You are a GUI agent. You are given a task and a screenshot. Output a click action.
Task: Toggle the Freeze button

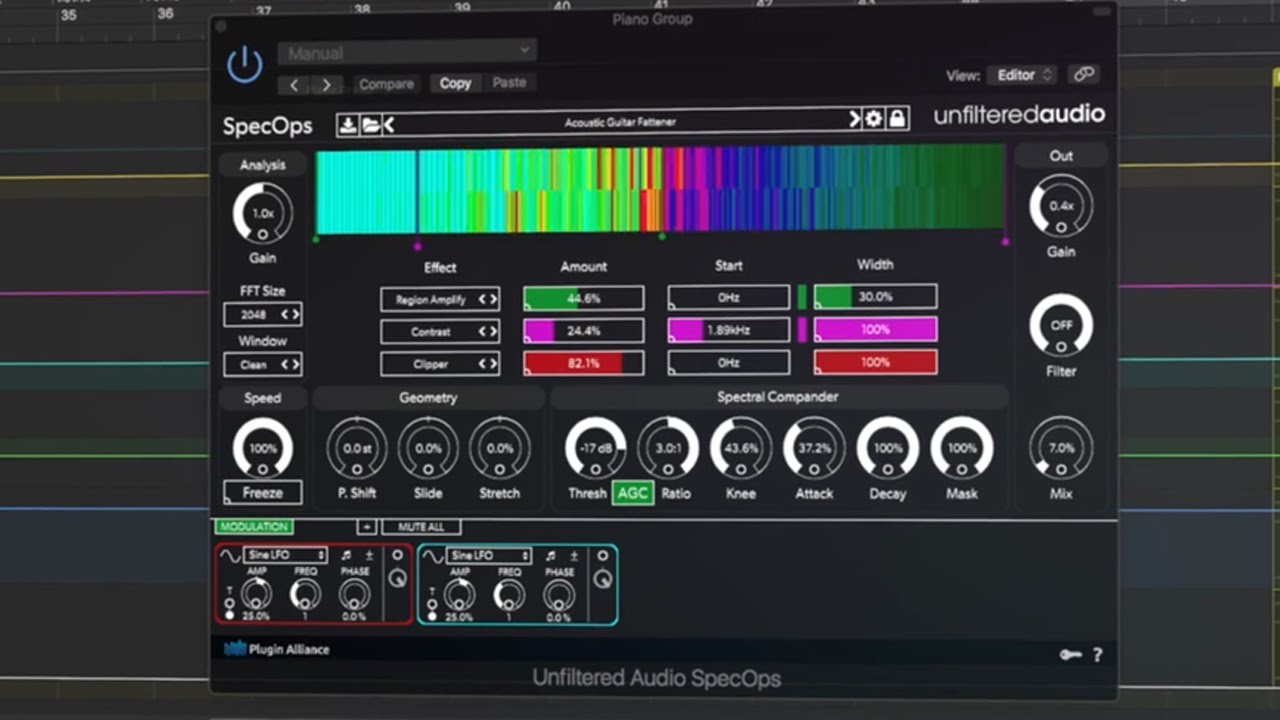click(x=263, y=492)
